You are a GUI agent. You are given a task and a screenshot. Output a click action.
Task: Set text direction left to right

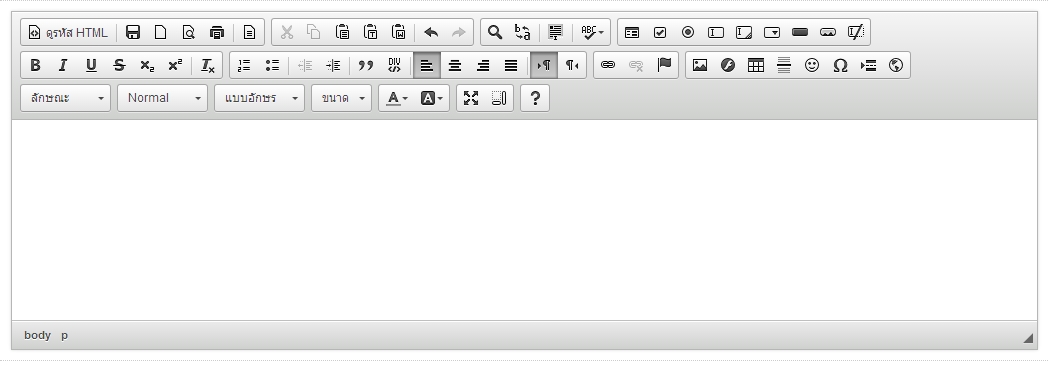pyautogui.click(x=544, y=65)
